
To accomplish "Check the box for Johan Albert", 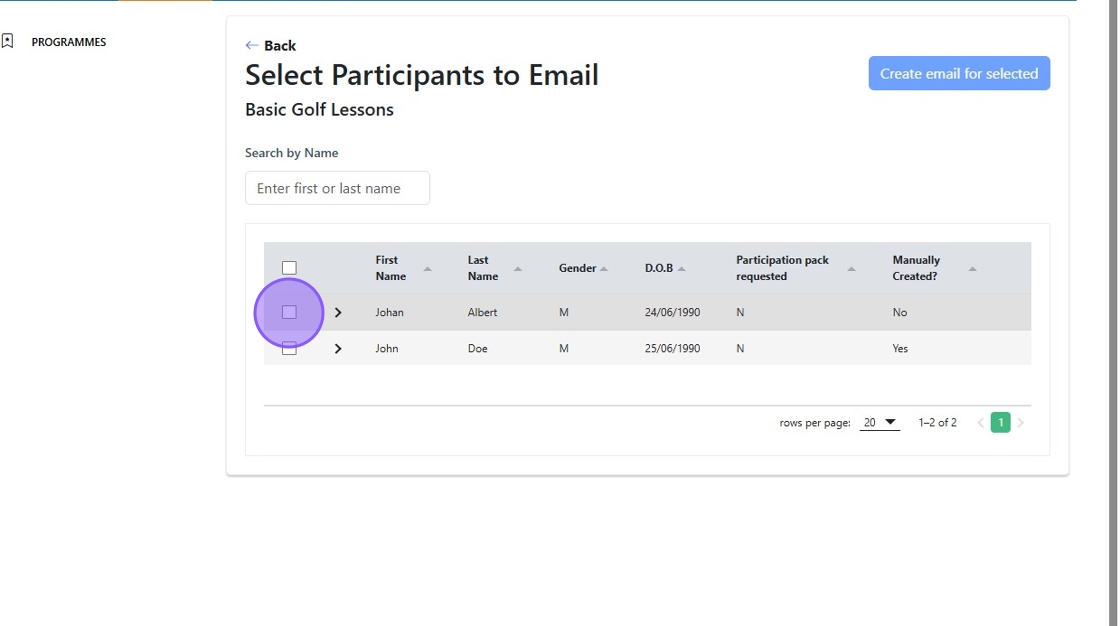I will [289, 312].
